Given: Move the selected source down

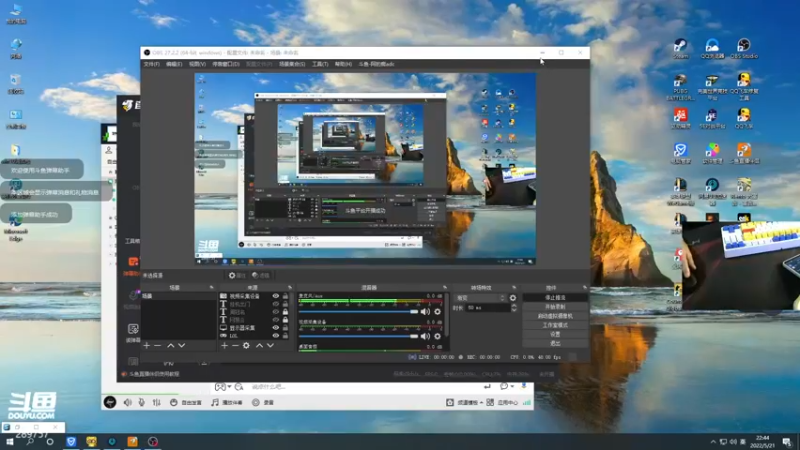Looking at the screenshot, I should click(270, 345).
